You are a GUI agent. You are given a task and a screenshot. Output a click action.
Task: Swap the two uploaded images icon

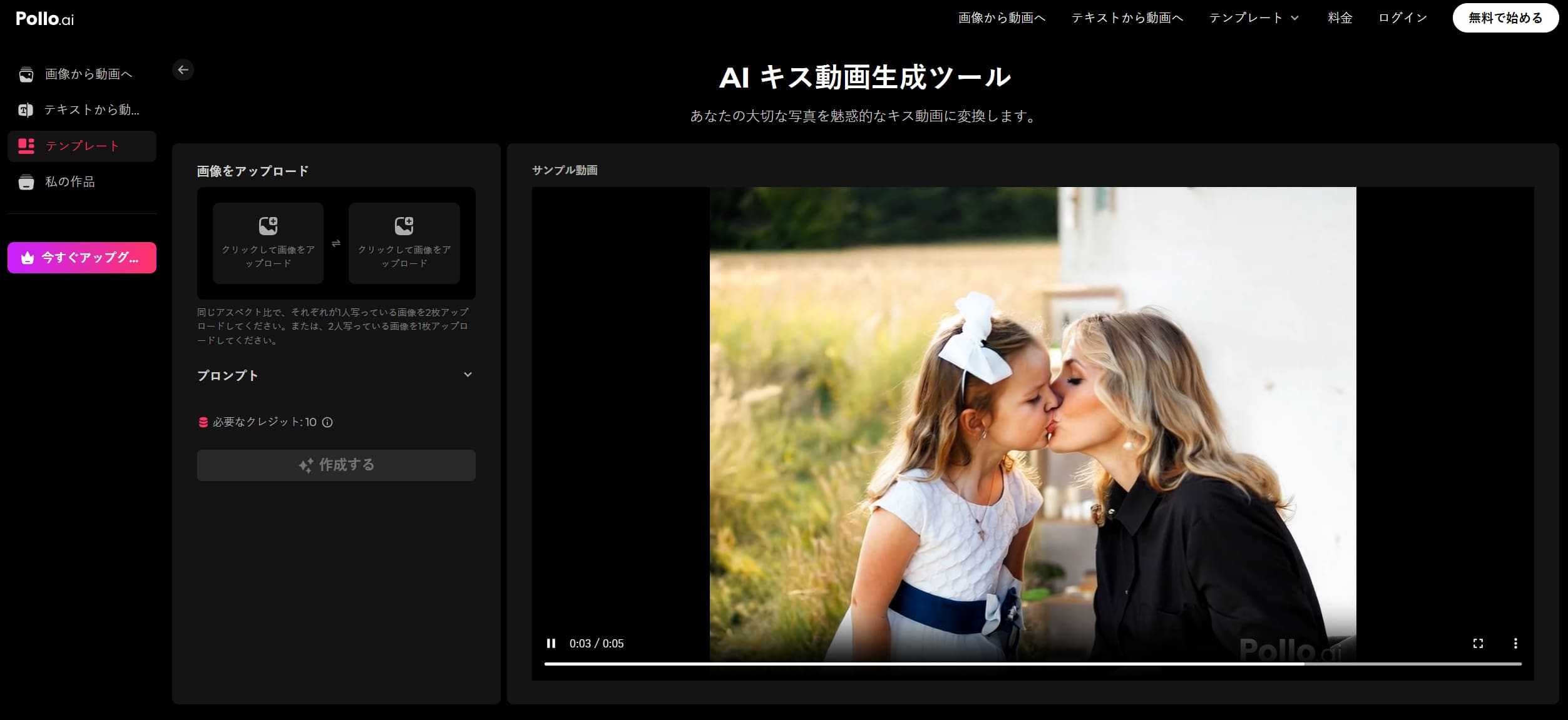coord(336,243)
